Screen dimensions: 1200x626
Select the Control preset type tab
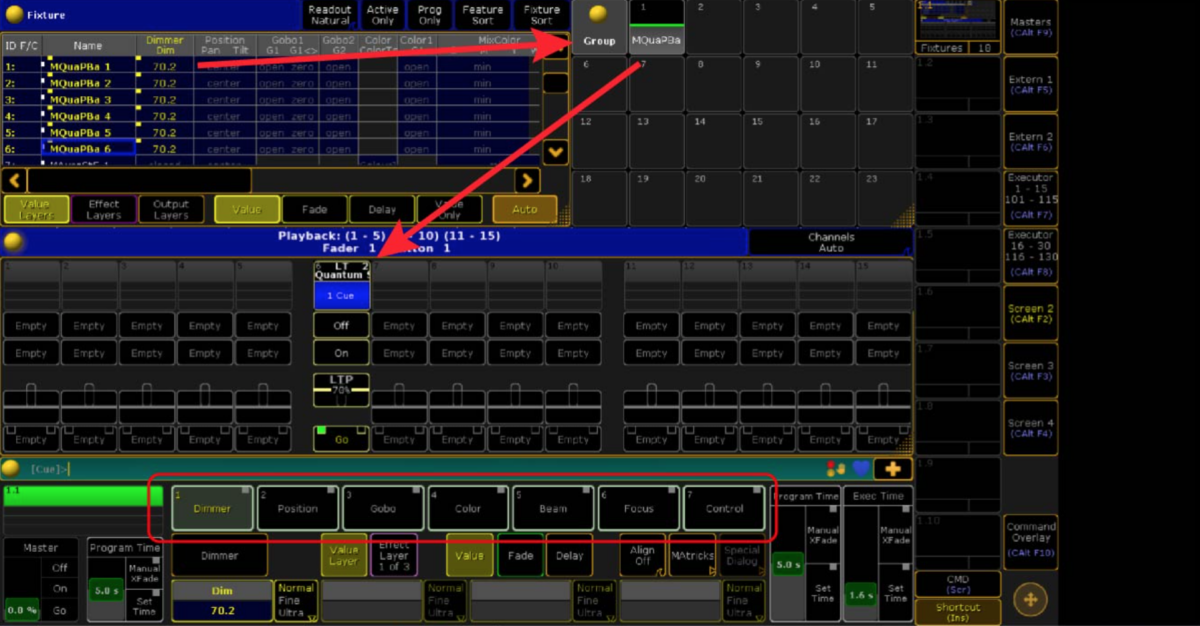pos(724,508)
